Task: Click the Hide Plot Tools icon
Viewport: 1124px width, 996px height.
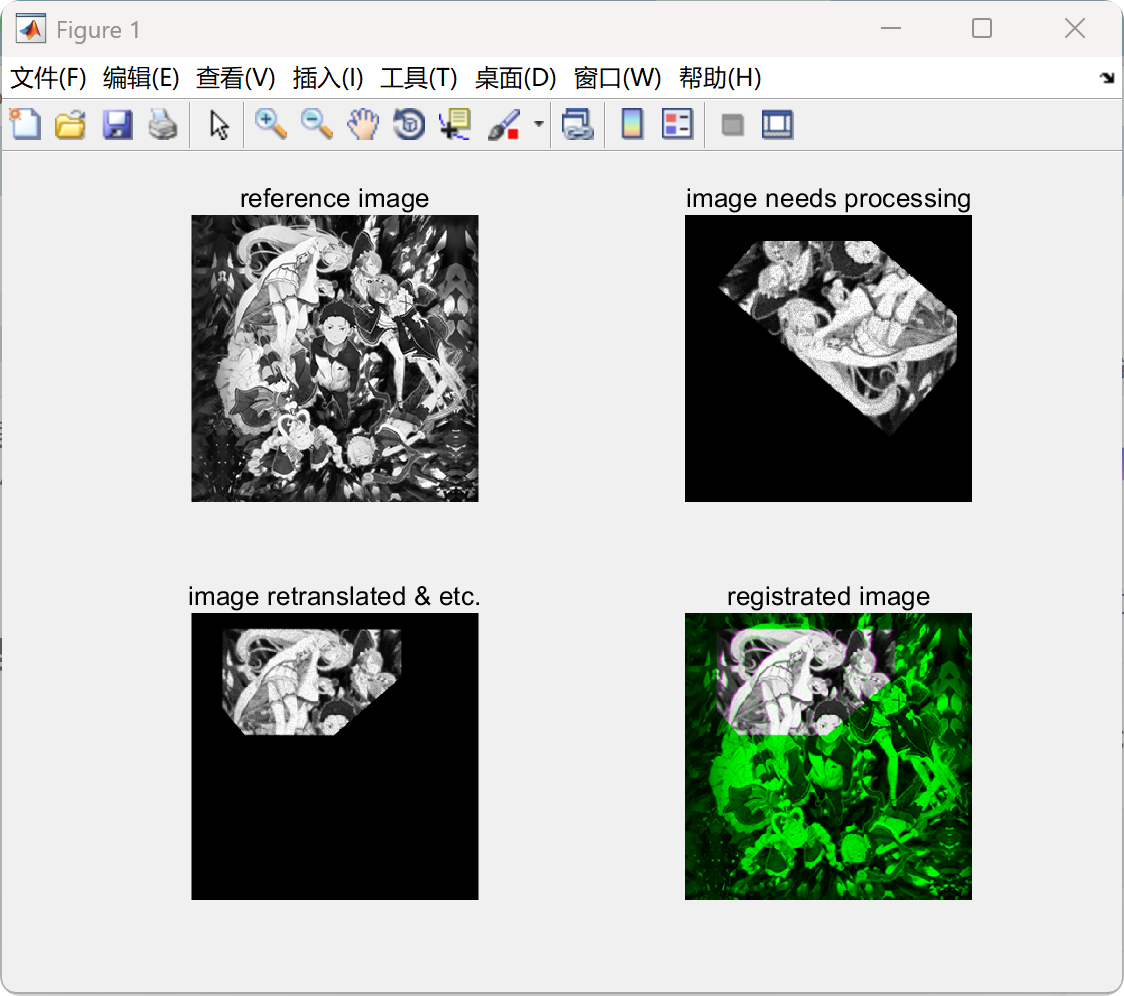Action: [x=732, y=125]
